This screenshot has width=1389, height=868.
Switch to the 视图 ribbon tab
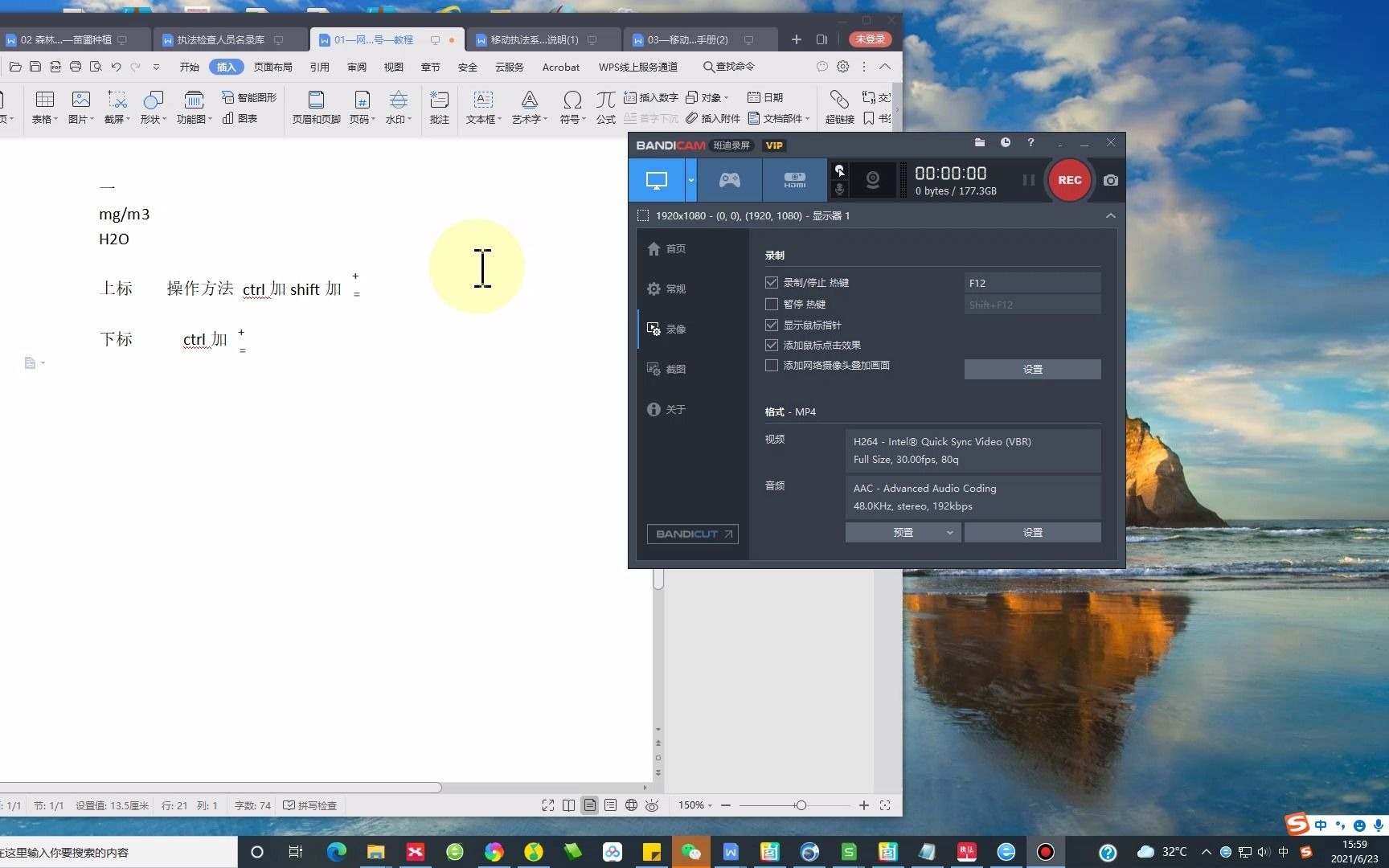pyautogui.click(x=393, y=67)
